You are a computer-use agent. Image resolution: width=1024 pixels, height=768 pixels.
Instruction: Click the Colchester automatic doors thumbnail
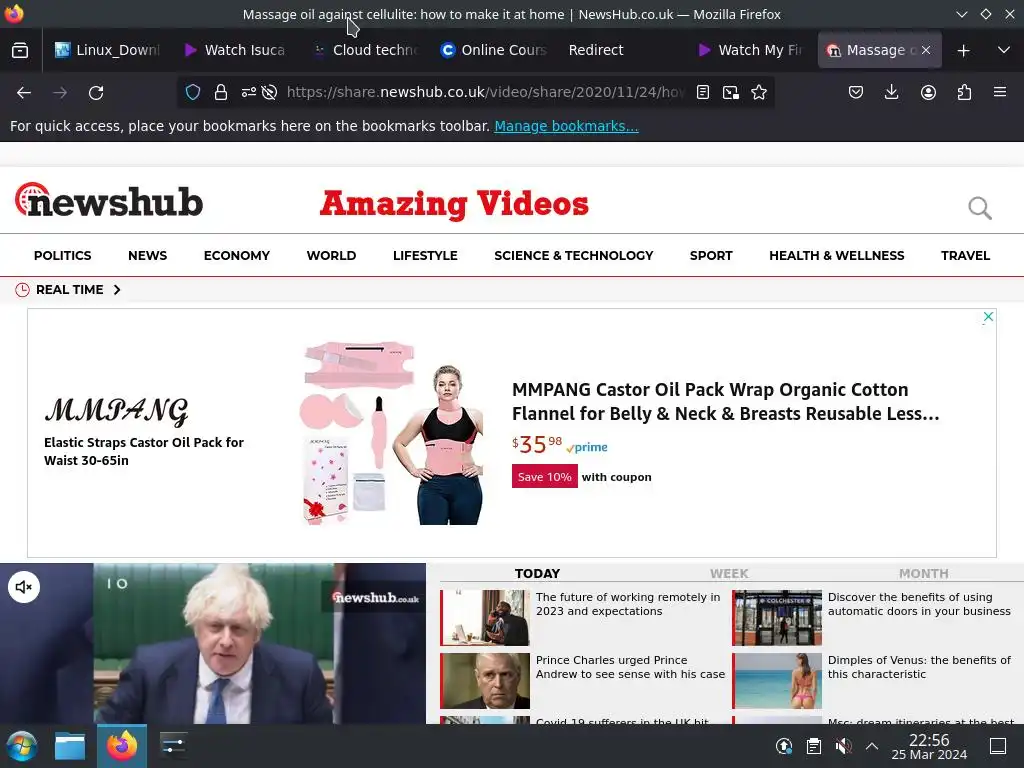click(777, 618)
